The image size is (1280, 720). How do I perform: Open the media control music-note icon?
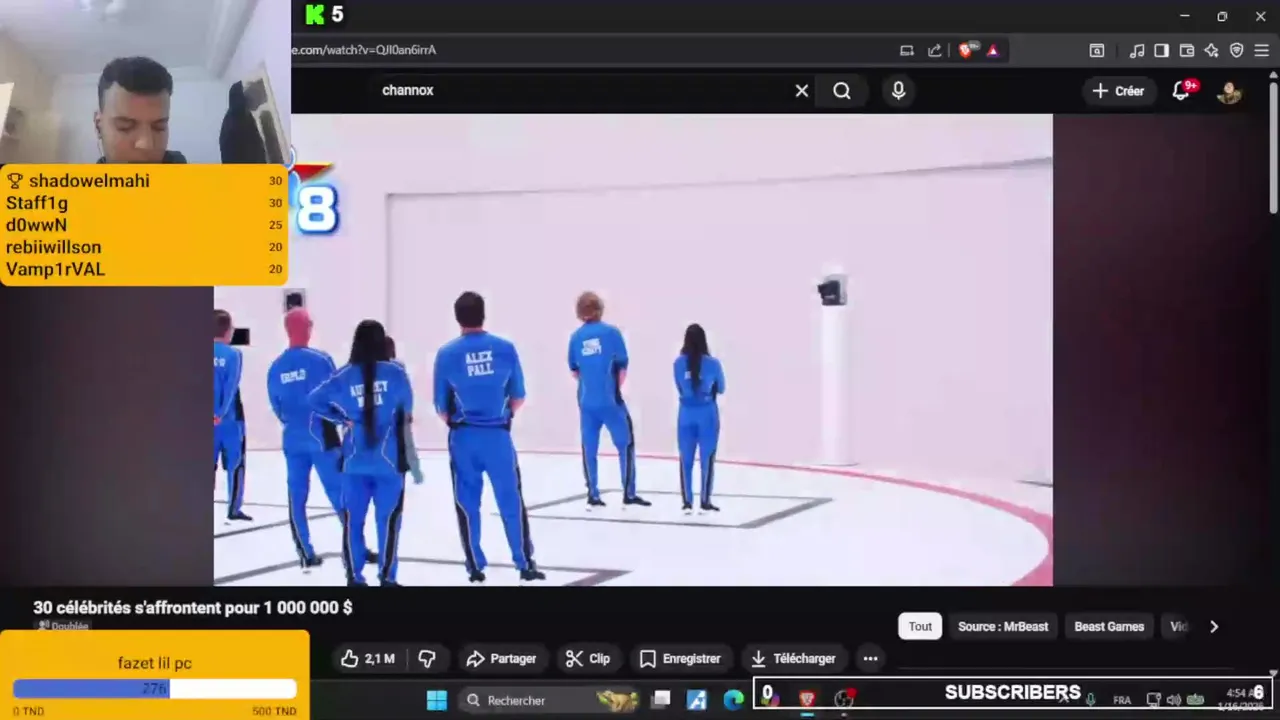[1137, 50]
